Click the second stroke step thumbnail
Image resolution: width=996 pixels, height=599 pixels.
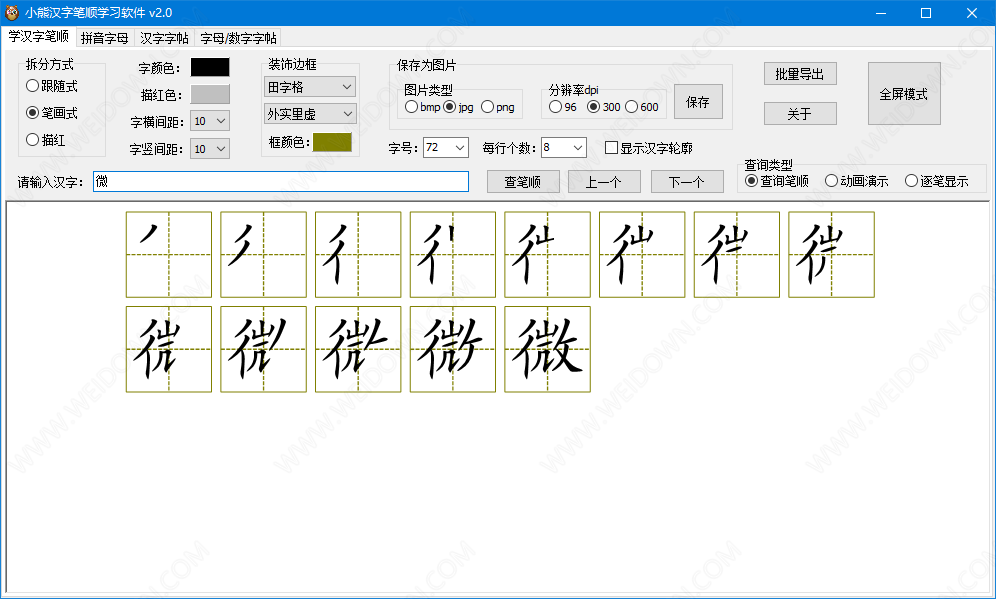264,255
